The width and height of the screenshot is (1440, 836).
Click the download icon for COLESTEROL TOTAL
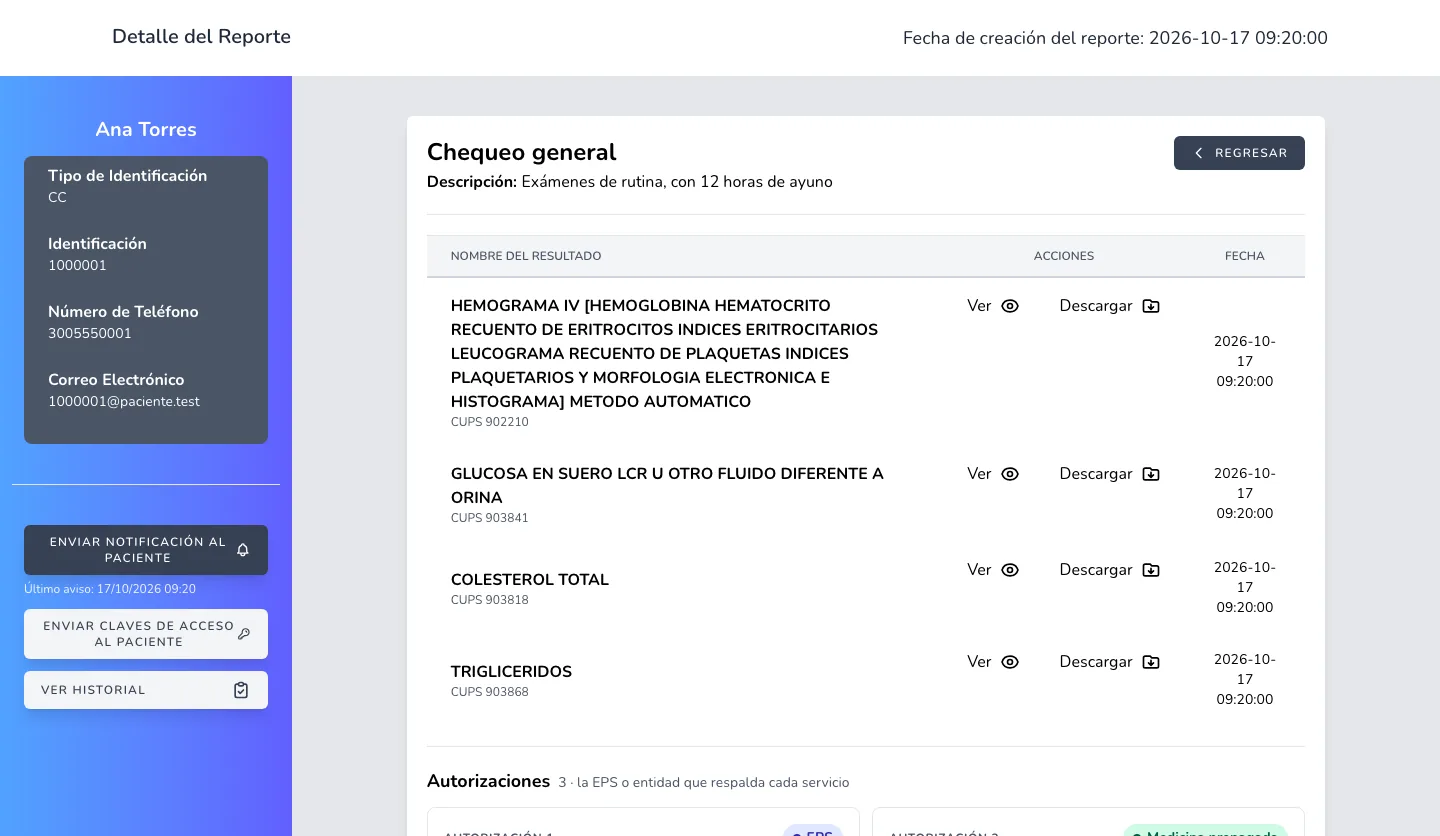click(1151, 570)
